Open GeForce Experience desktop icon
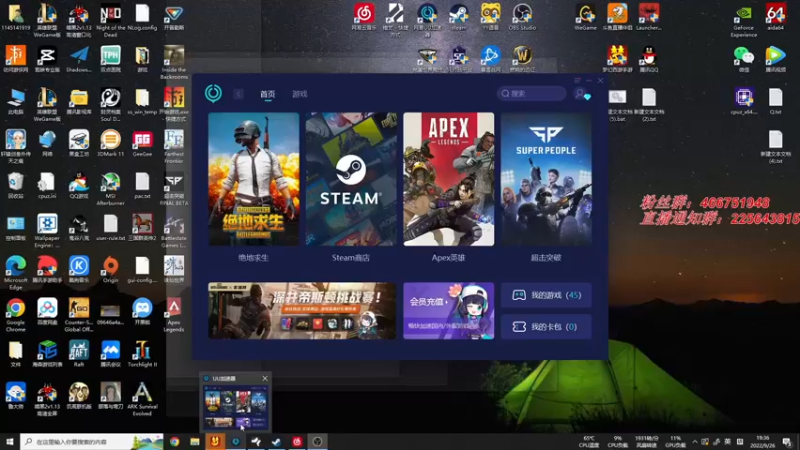The height and width of the screenshot is (450, 800). tap(743, 20)
